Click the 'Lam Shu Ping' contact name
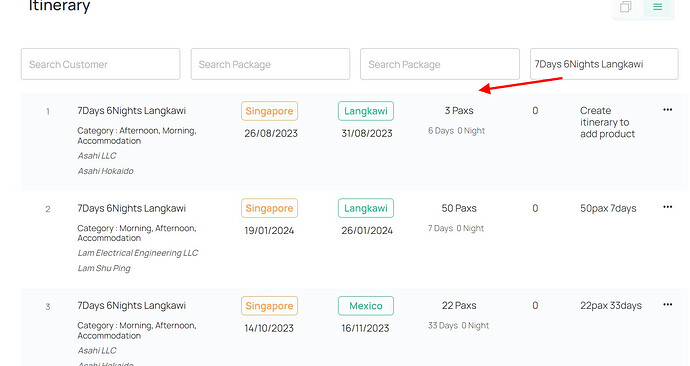690x366 pixels. point(104,268)
